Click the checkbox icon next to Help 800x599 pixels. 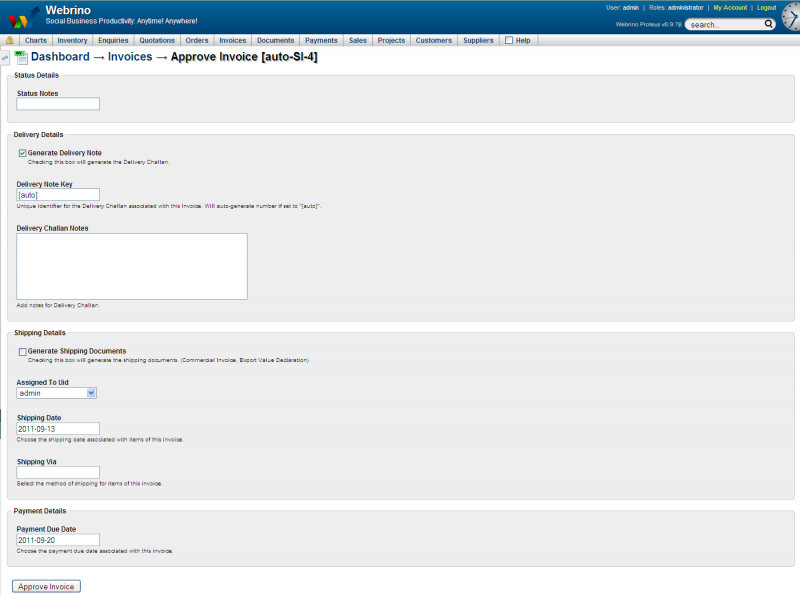pos(509,41)
